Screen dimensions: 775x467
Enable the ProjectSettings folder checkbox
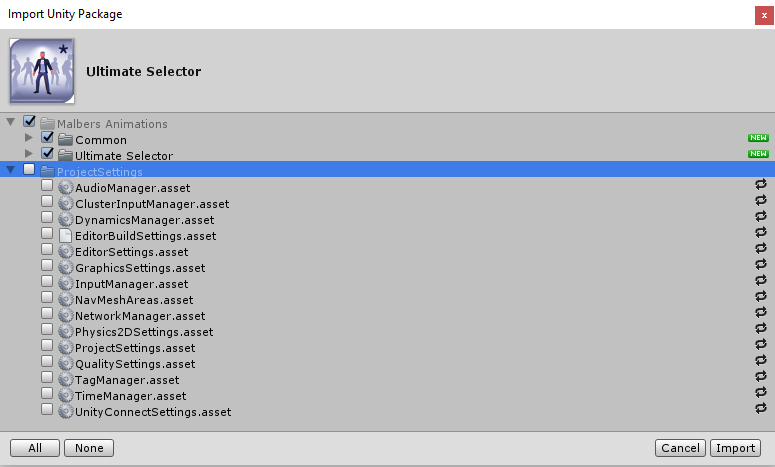point(29,169)
